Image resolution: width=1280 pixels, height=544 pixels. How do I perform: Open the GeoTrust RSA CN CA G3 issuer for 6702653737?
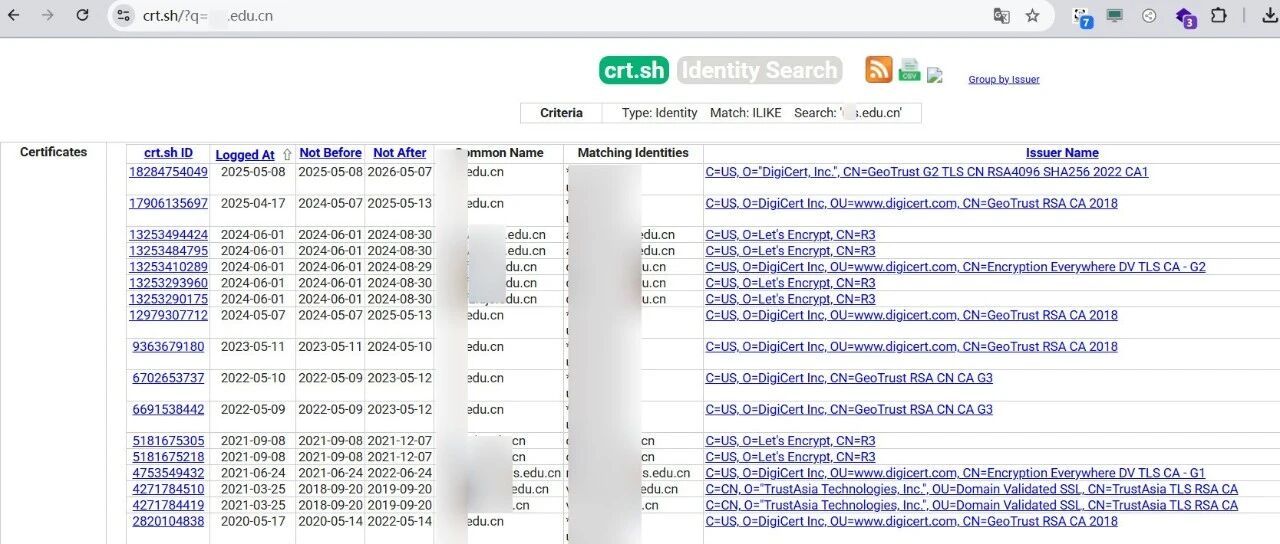(x=849, y=378)
